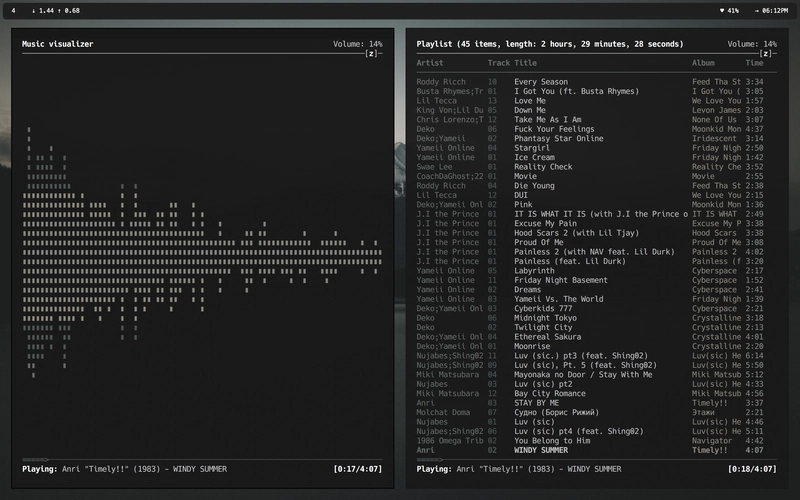Click the progress bar in Playlist window

[x=596, y=460]
